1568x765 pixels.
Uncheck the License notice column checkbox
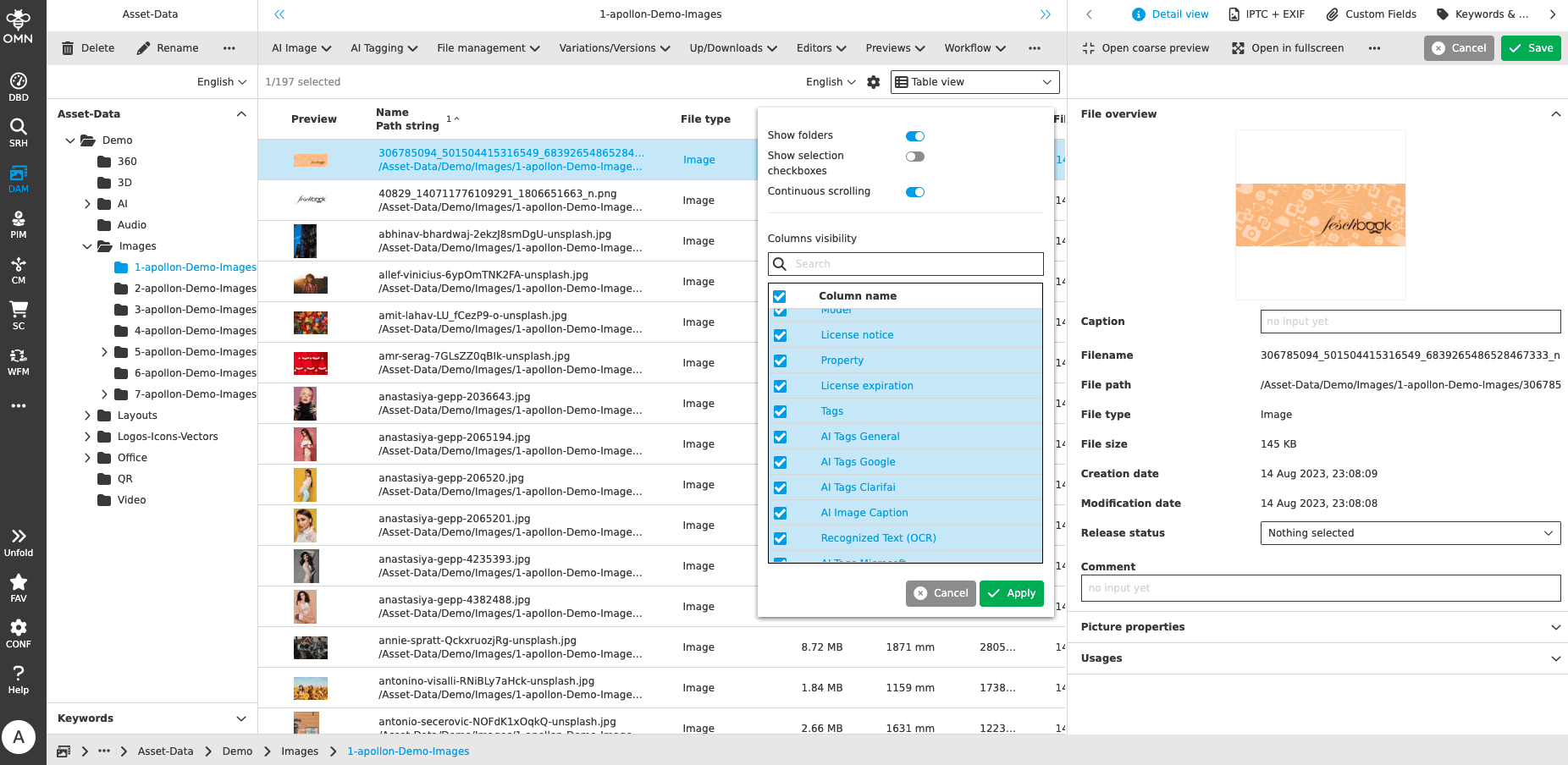[x=780, y=336]
